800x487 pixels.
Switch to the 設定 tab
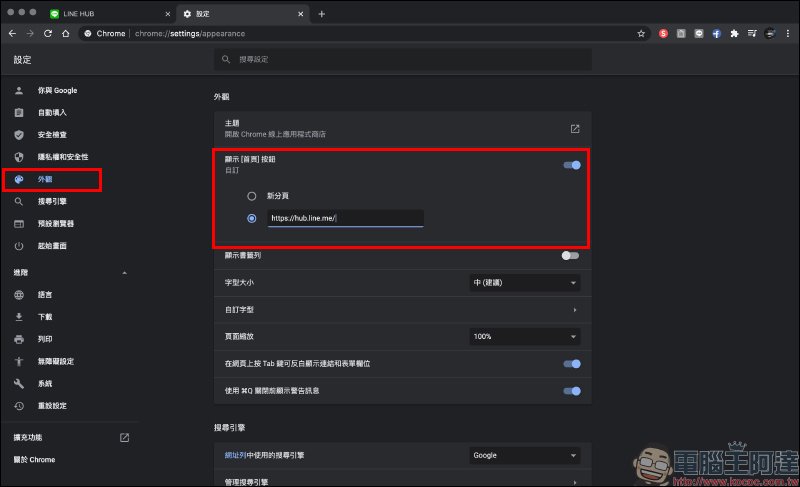point(242,14)
